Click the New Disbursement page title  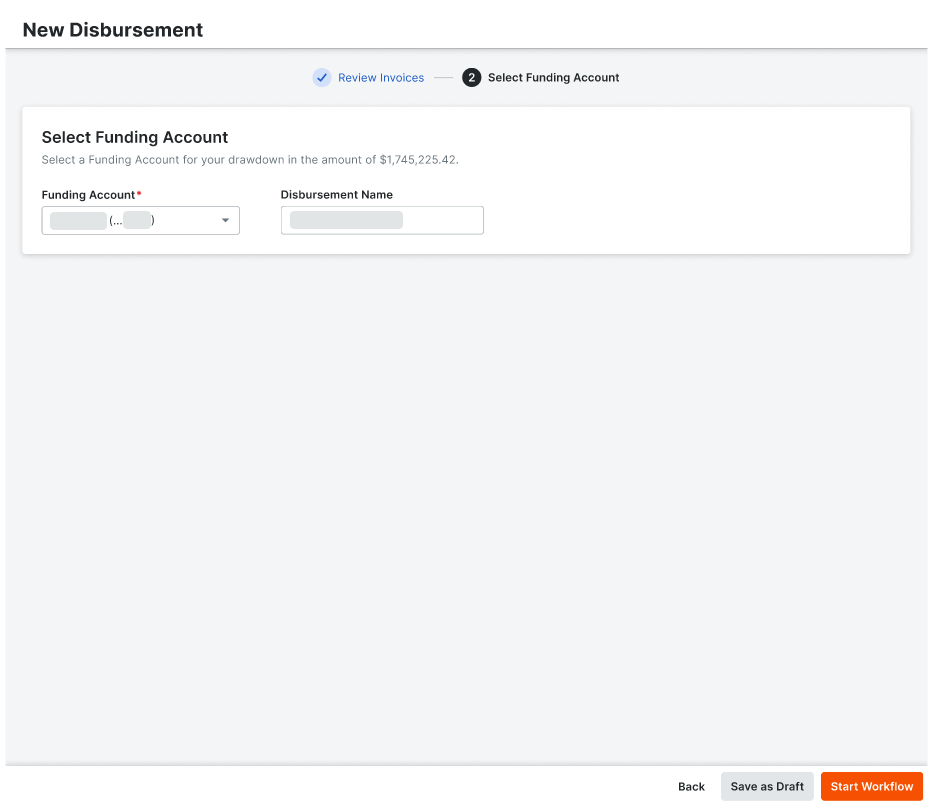(x=113, y=30)
